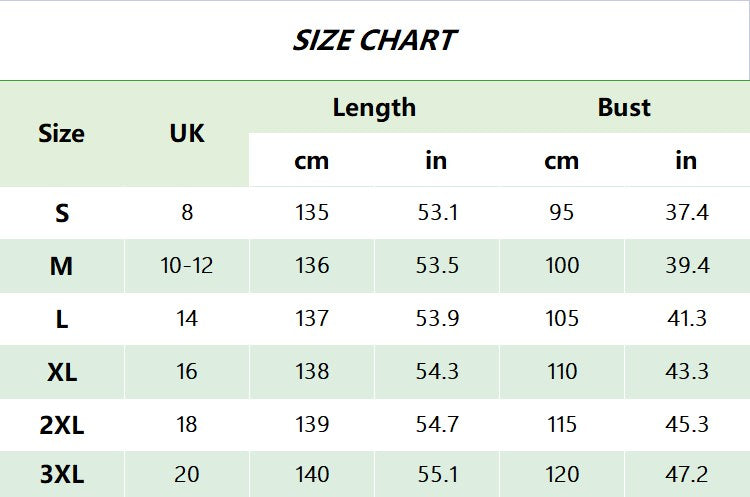Click the M size row label
750x497 pixels.
[62, 266]
